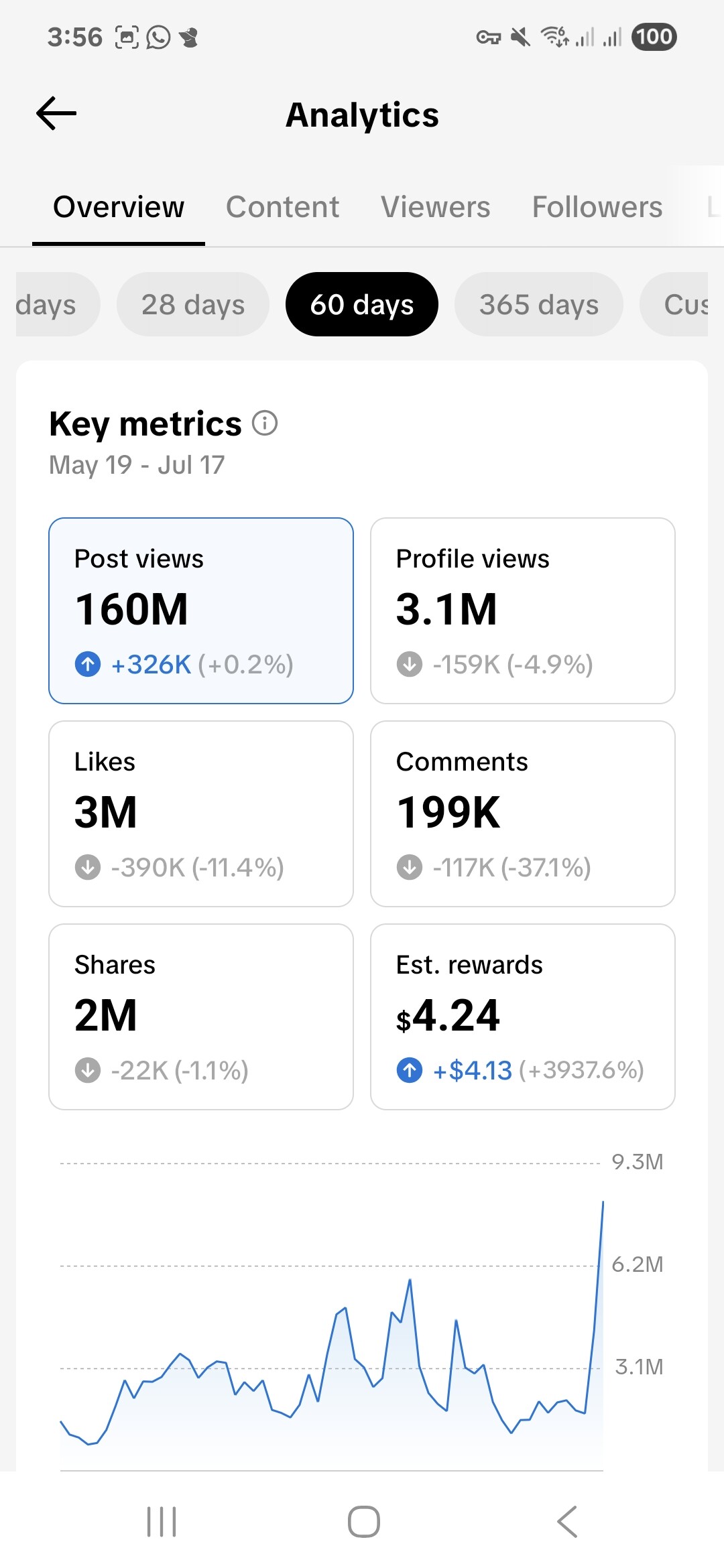Open the Followers tab
The image size is (724, 1568).
click(597, 207)
